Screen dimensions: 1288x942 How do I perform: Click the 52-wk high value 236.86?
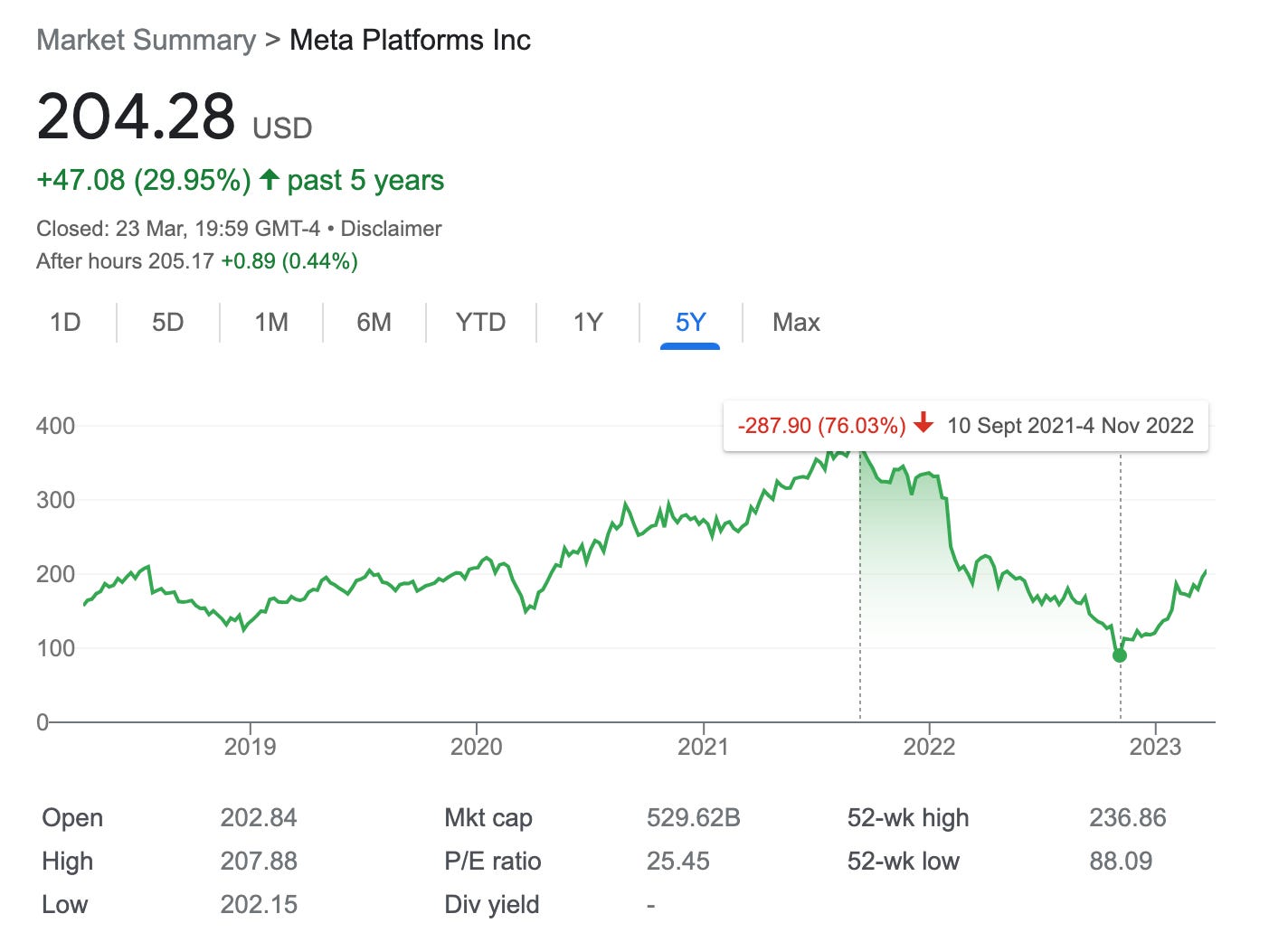[1127, 818]
